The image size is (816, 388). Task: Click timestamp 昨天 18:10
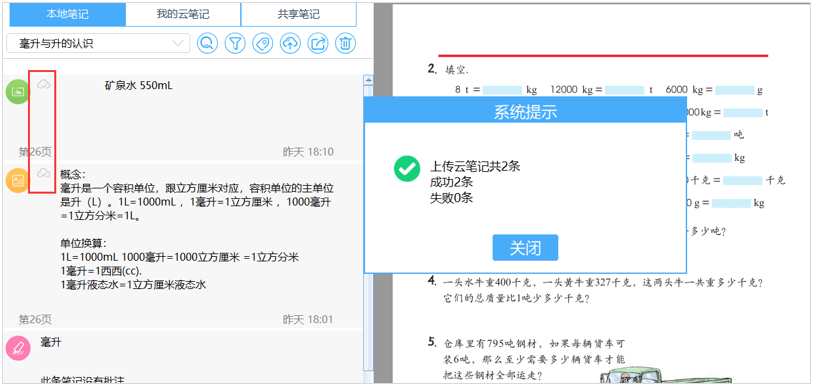(308, 152)
